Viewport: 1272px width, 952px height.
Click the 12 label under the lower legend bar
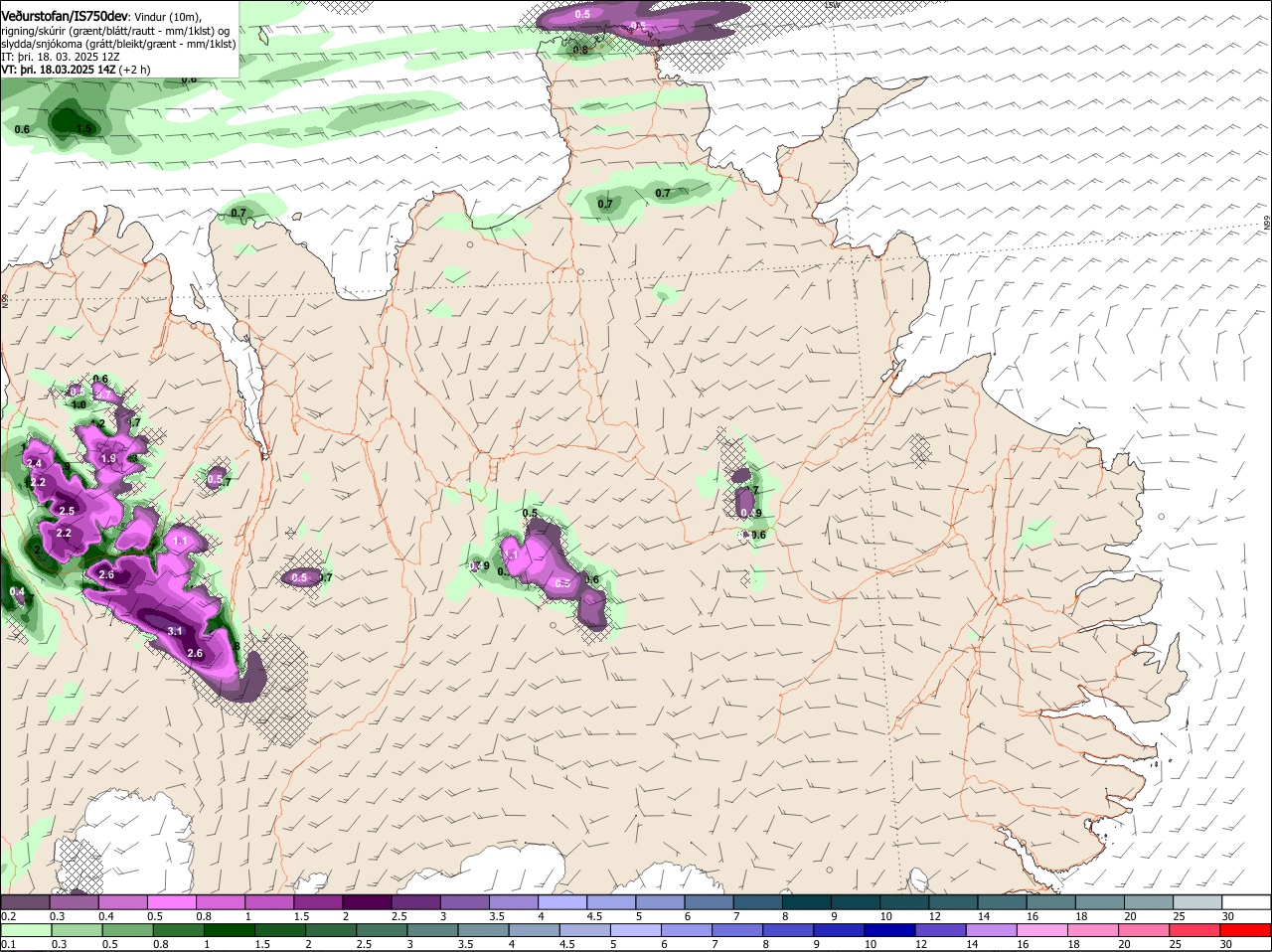pos(921,944)
